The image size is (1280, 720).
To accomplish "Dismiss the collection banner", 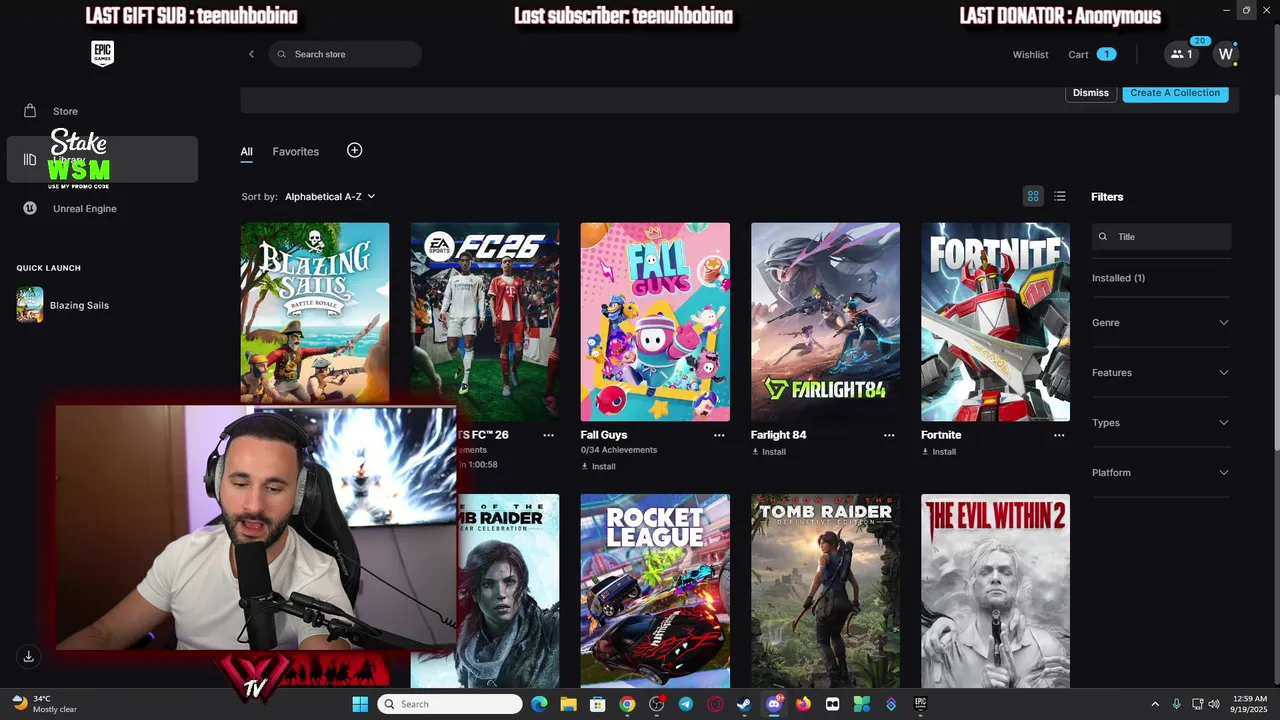I will tap(1091, 93).
